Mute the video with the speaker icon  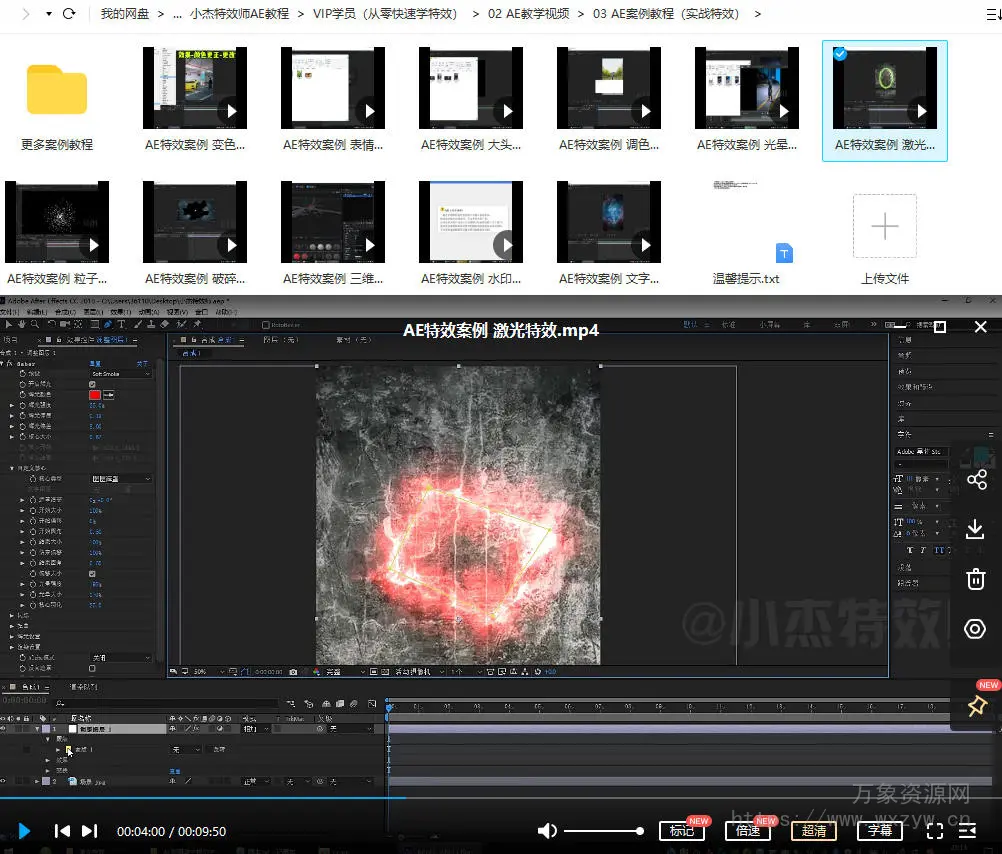[547, 830]
